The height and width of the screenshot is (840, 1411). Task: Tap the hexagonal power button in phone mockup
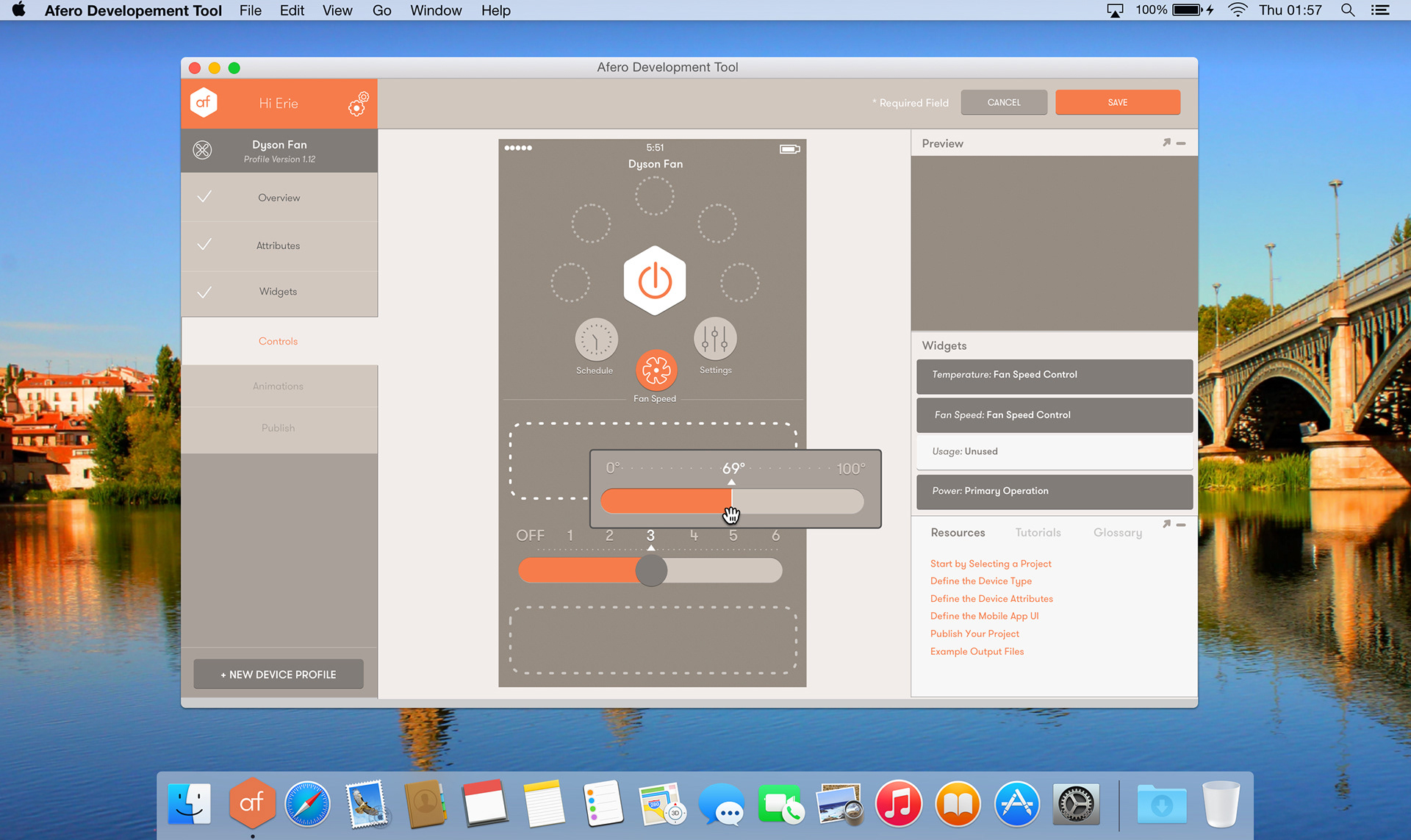click(655, 280)
